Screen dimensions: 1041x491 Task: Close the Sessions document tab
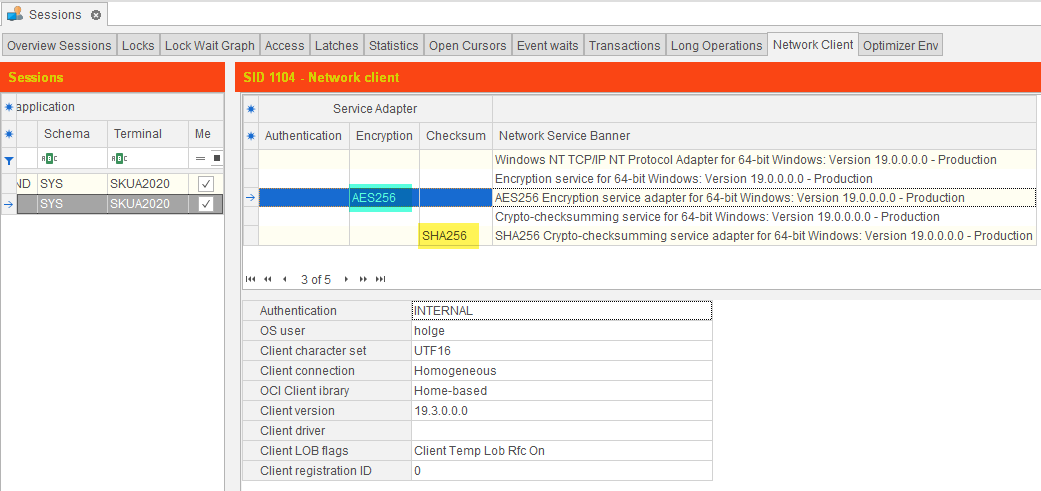pos(96,15)
